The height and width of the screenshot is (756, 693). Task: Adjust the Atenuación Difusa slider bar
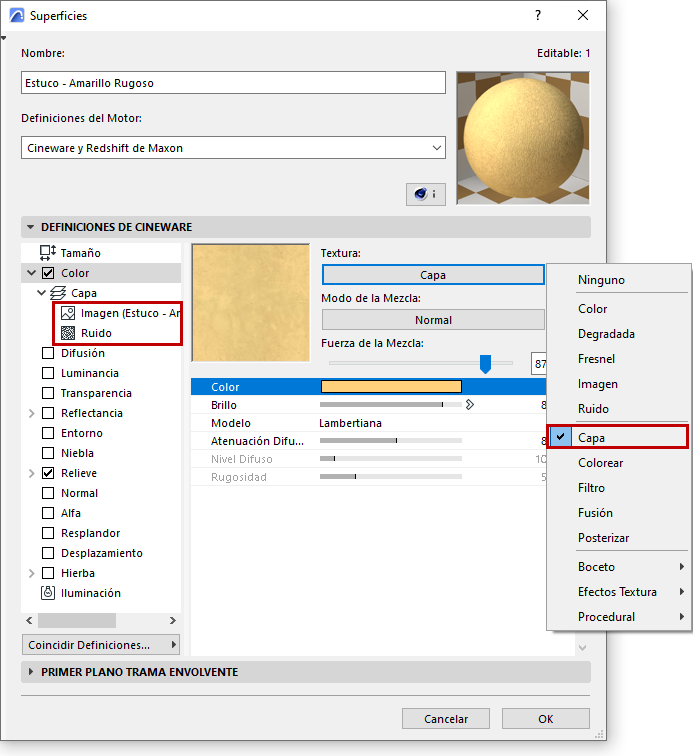391,441
